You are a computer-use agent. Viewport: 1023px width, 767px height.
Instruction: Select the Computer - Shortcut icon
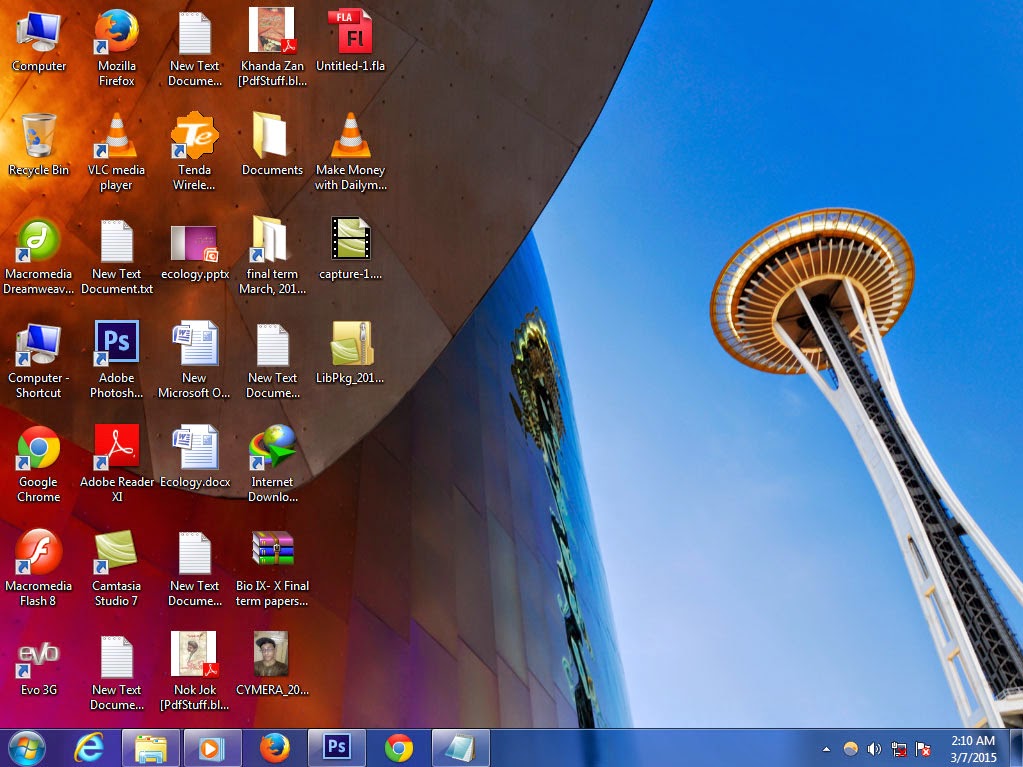click(38, 359)
